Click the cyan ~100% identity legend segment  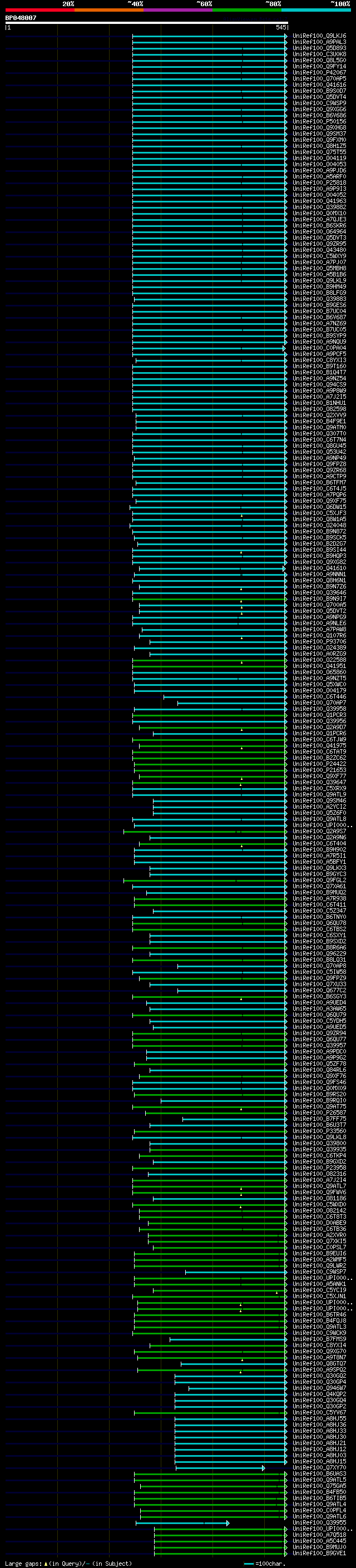[x=316, y=10]
